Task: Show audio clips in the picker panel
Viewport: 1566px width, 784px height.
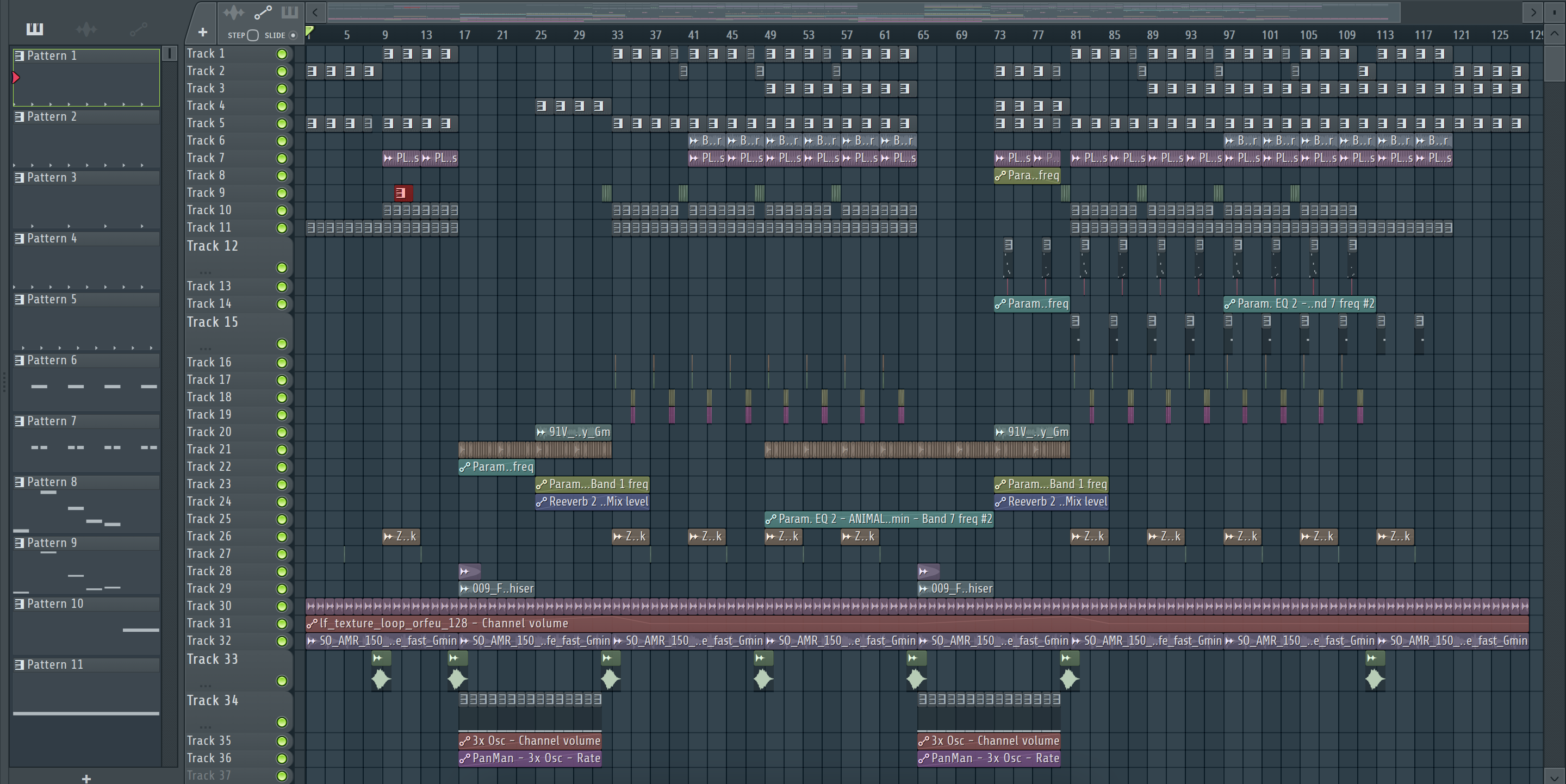Action: coord(86,29)
